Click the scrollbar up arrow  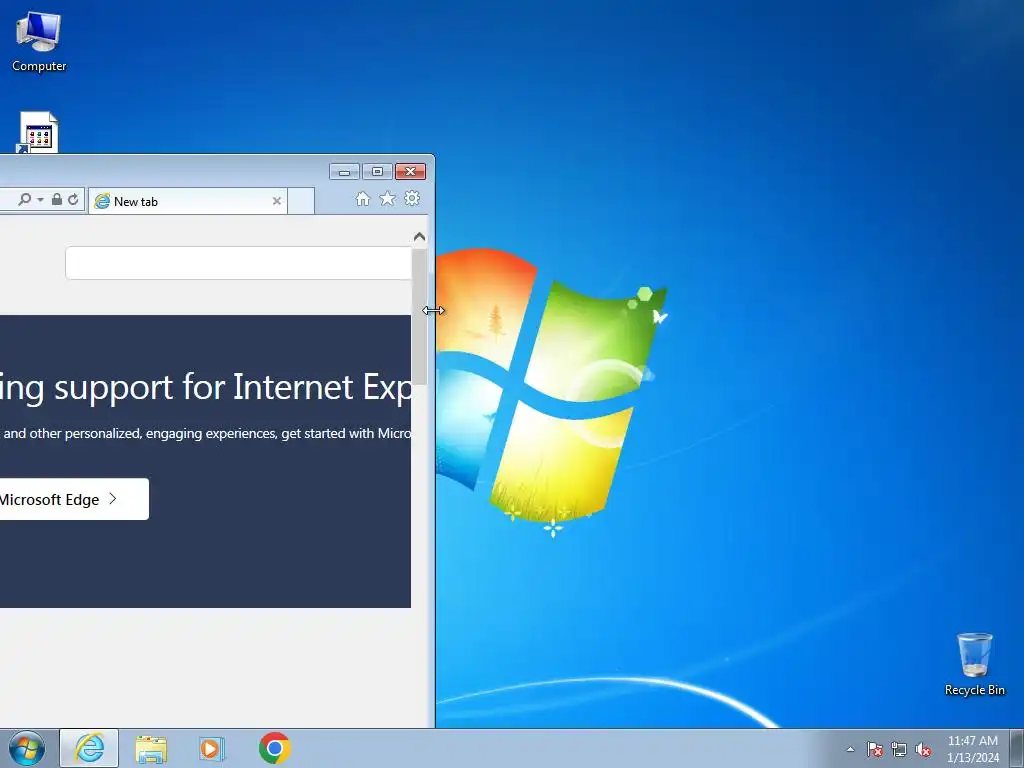pyautogui.click(x=419, y=236)
